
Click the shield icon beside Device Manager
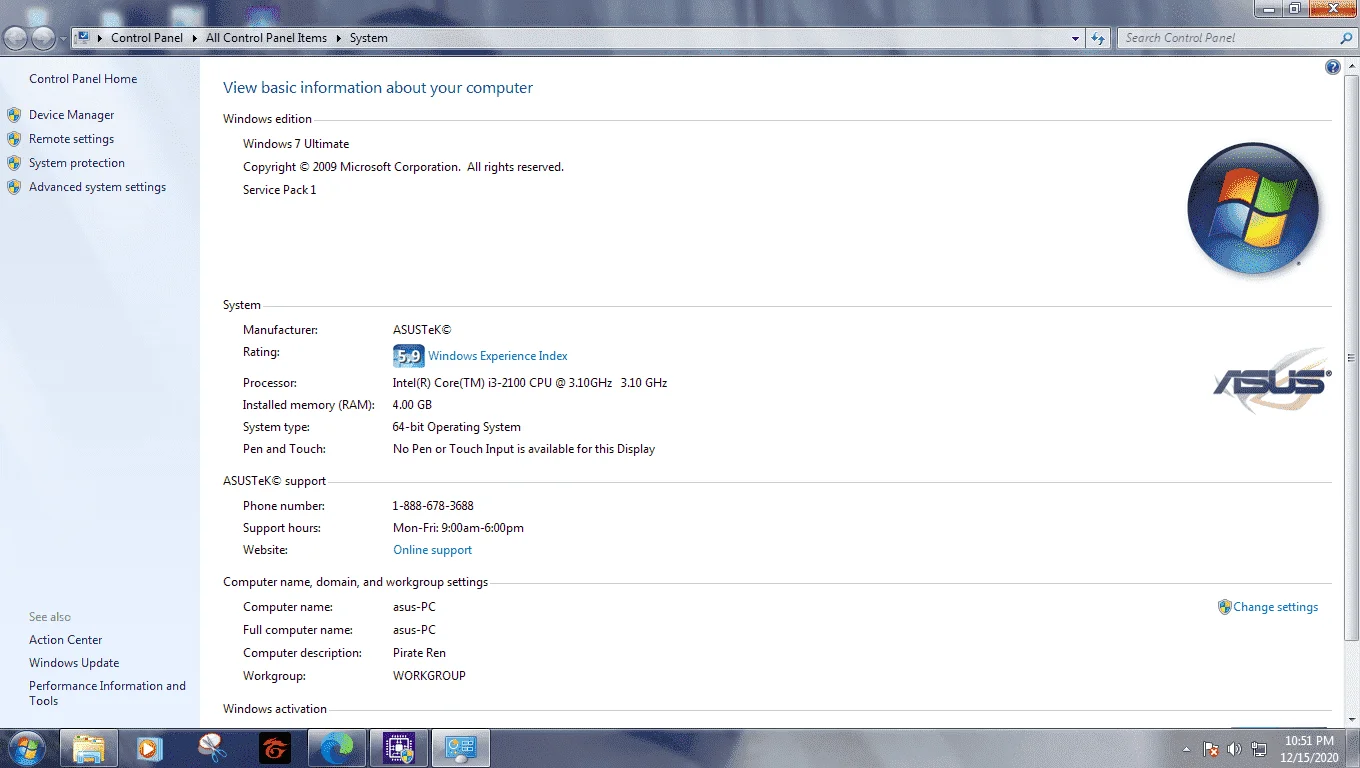point(14,115)
